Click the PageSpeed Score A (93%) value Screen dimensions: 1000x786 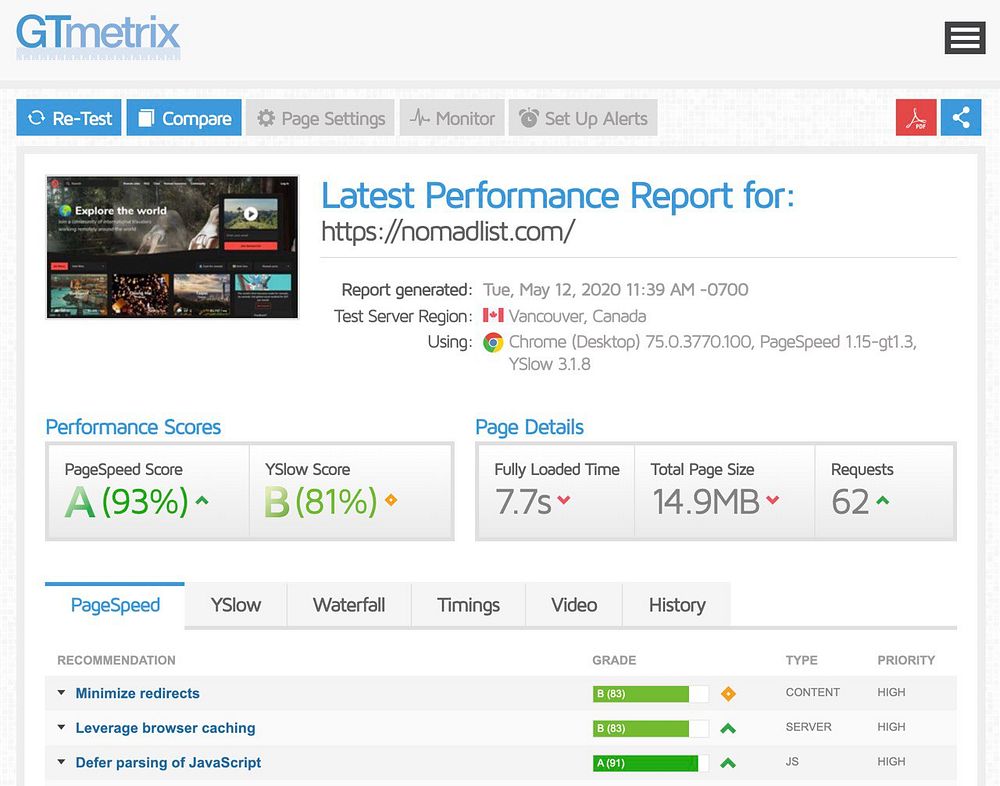[x=126, y=501]
